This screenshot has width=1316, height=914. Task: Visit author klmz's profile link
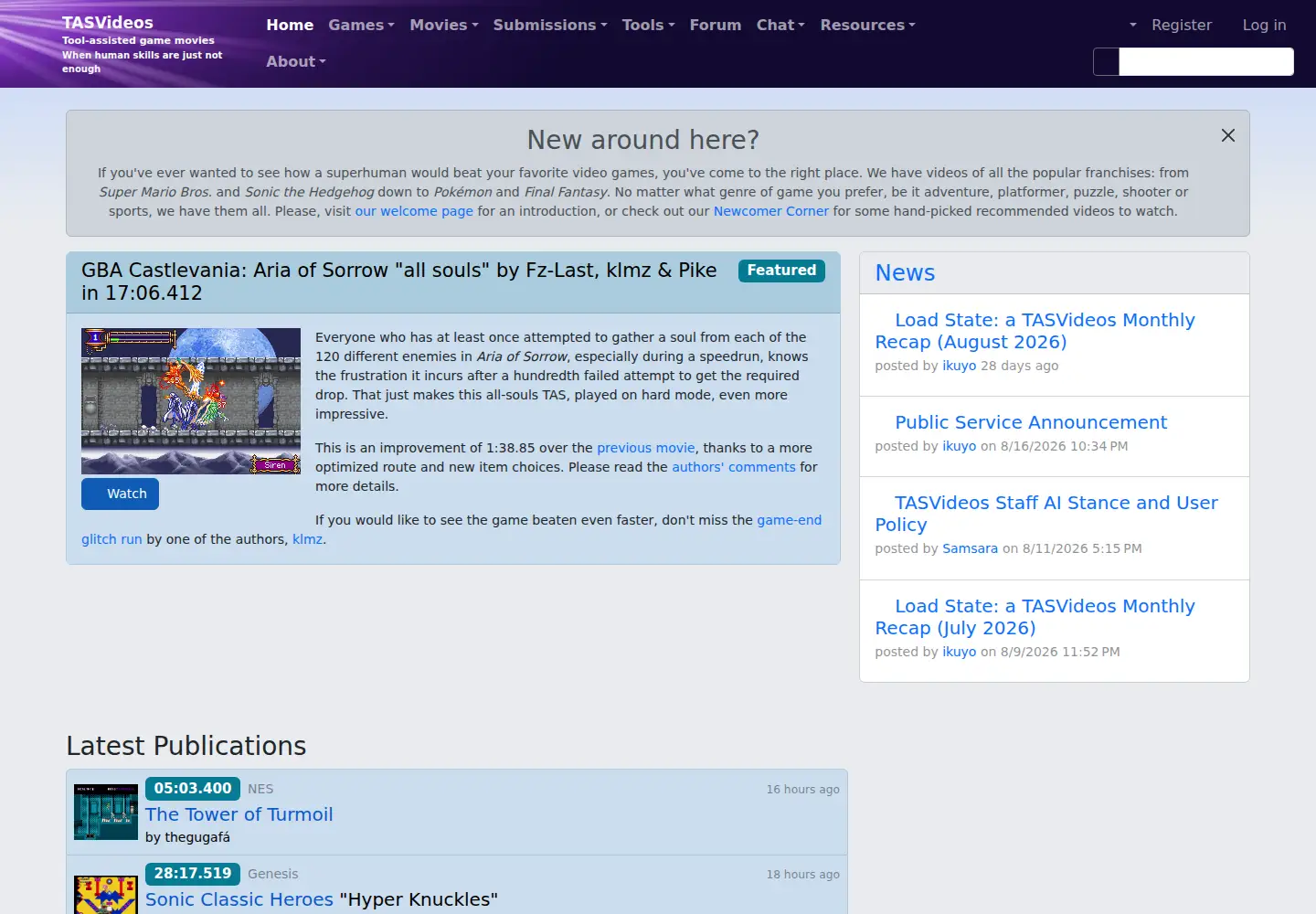point(307,539)
